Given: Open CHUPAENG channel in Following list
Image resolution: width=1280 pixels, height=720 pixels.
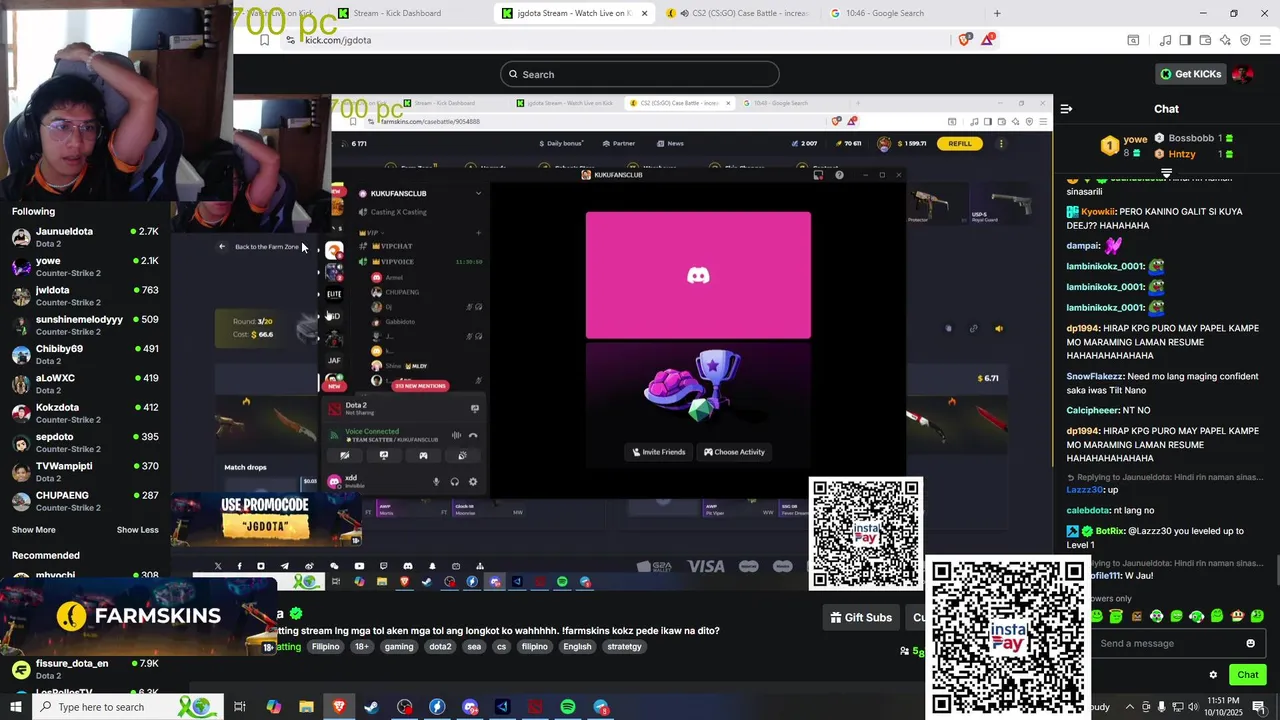Looking at the screenshot, I should (x=84, y=501).
